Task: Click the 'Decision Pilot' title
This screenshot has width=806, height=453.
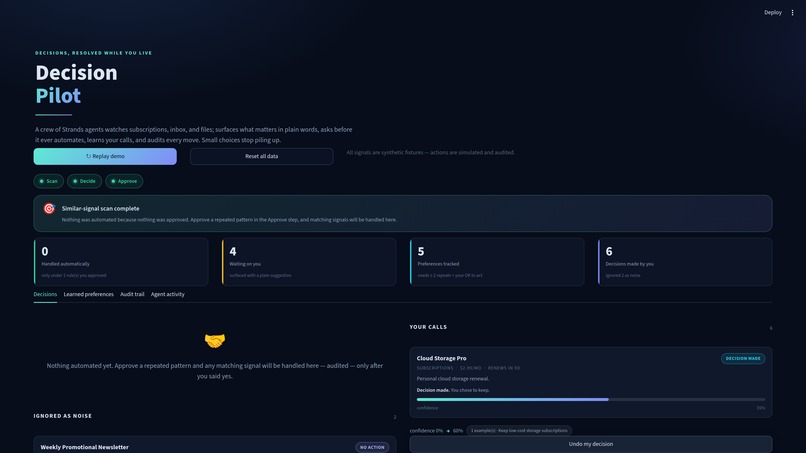Action: coord(76,84)
